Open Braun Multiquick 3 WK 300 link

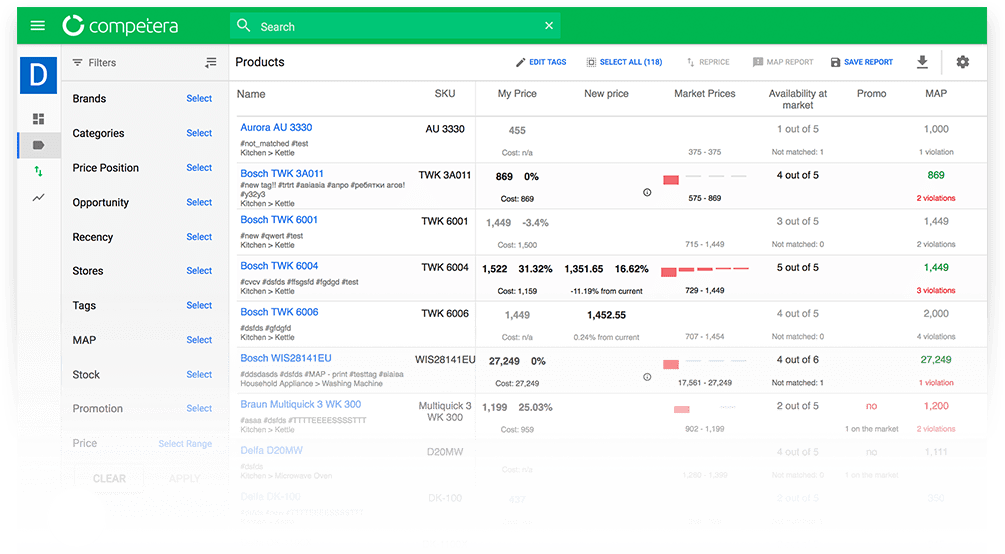click(301, 404)
